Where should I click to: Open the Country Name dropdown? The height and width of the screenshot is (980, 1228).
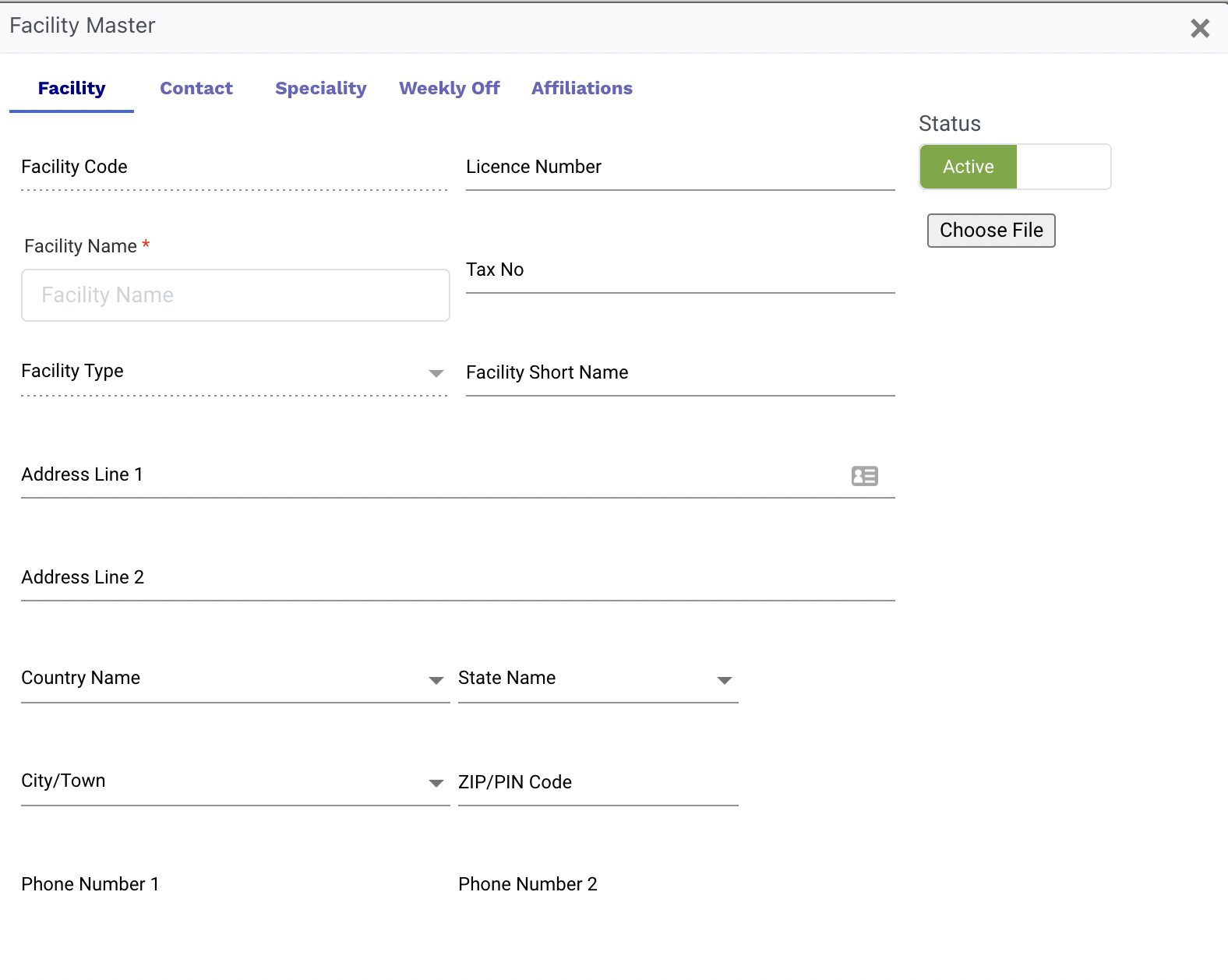[x=436, y=680]
